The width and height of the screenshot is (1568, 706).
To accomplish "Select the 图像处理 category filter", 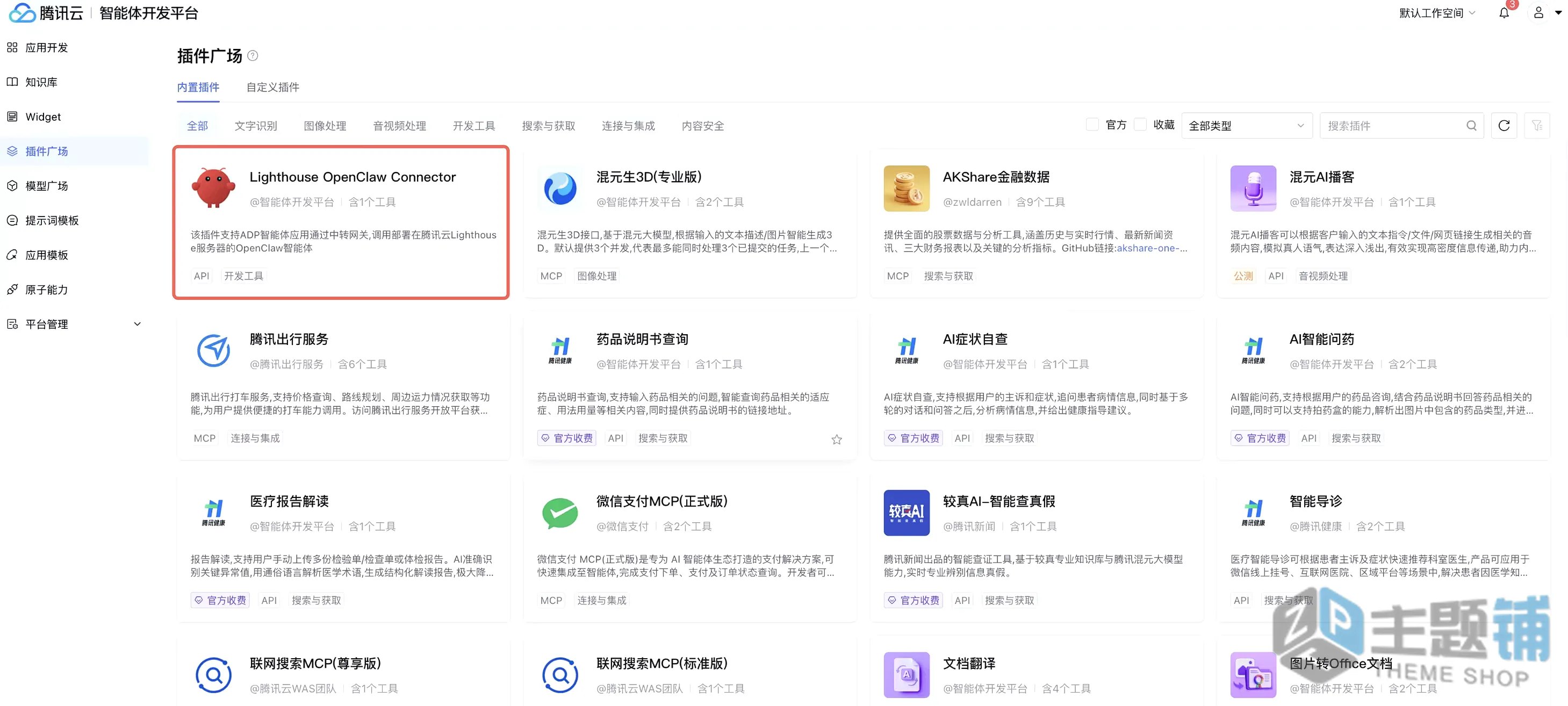I will (x=325, y=125).
